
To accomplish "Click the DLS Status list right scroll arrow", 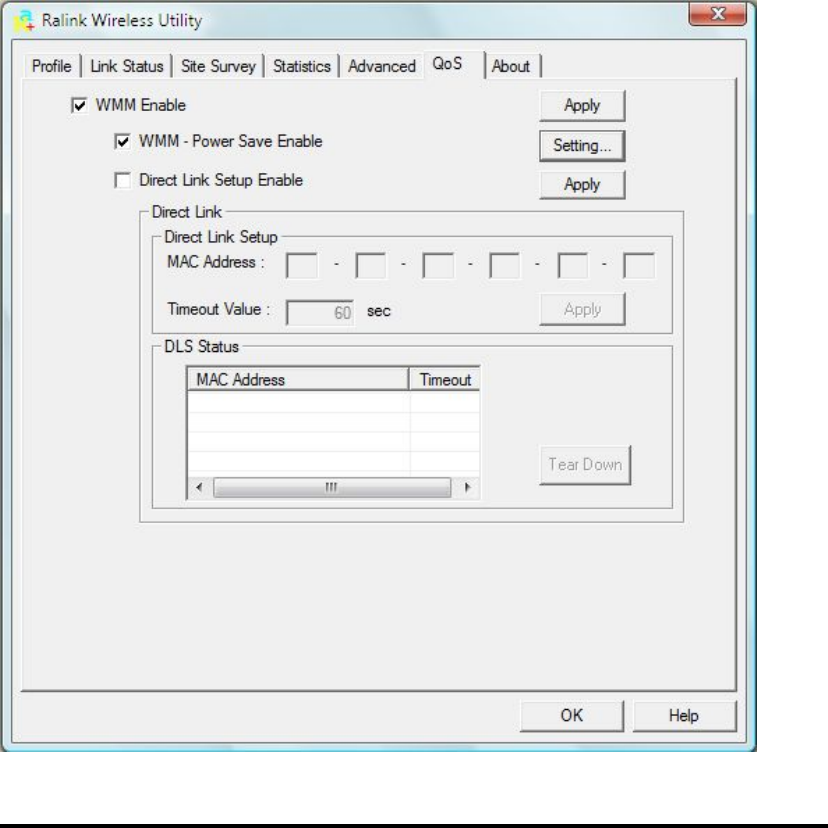I will 467,487.
